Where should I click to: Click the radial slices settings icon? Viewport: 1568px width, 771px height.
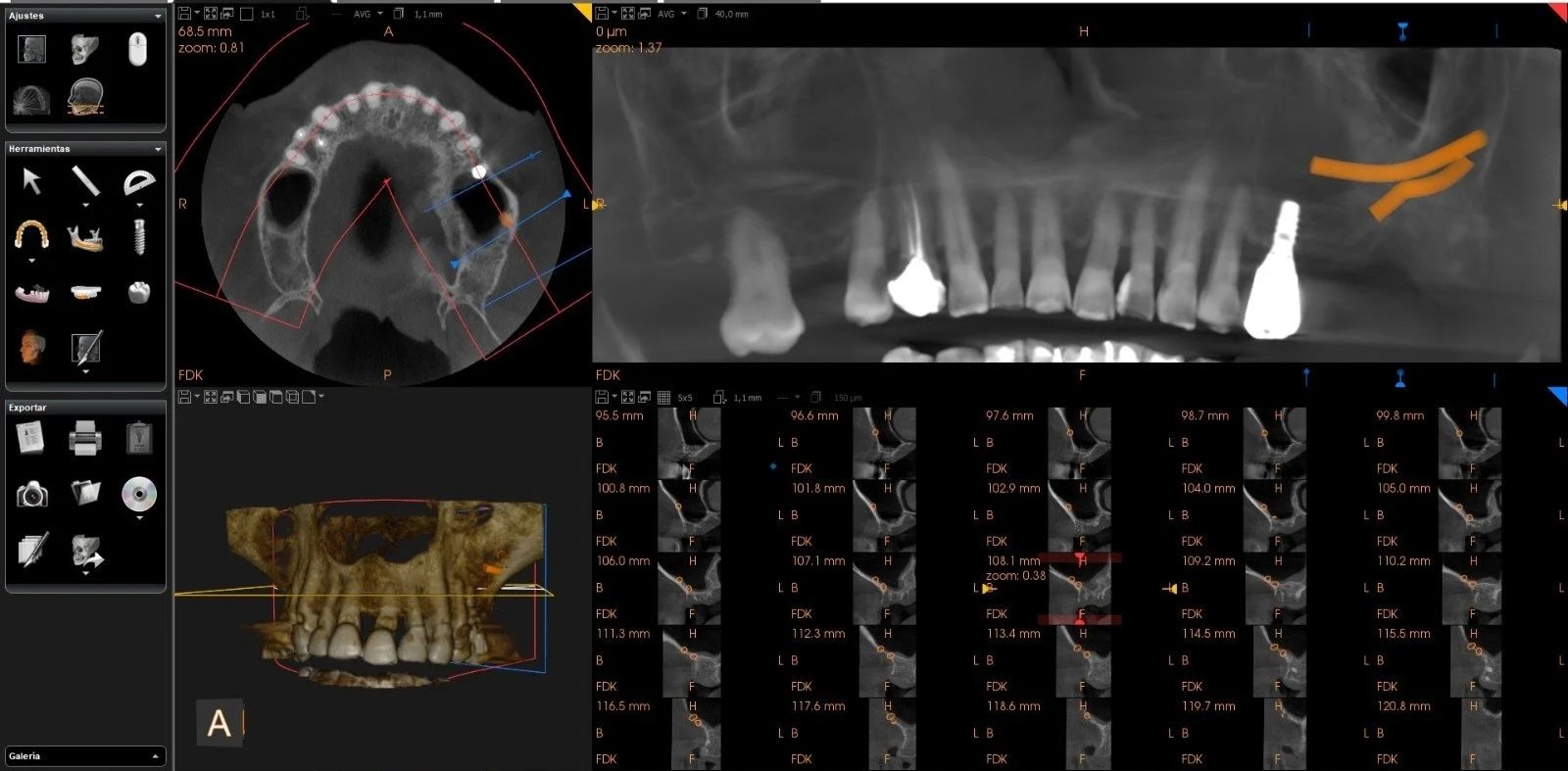pyautogui.click(x=31, y=99)
